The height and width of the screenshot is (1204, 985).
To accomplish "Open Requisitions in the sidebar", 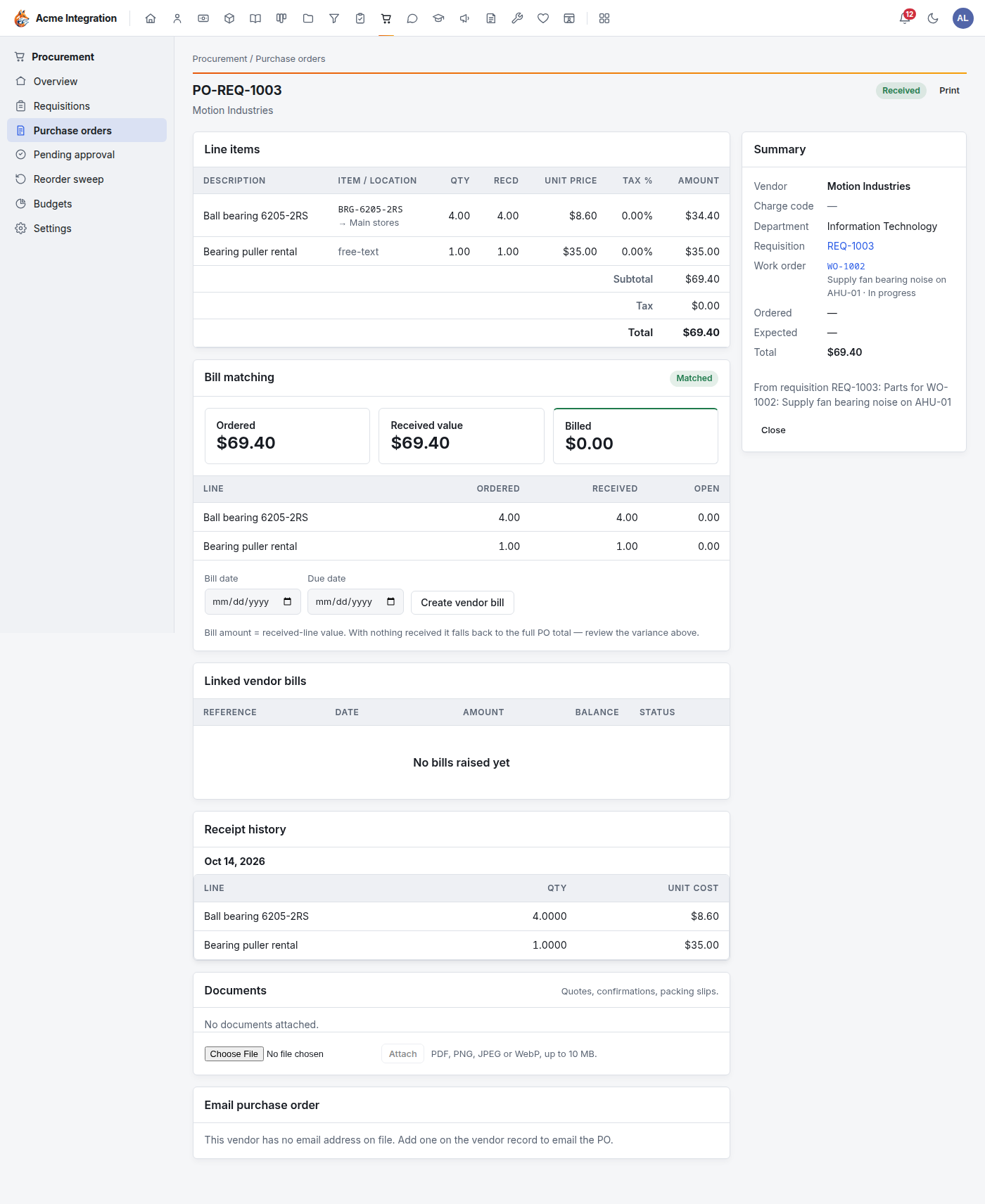I will coord(87,106).
